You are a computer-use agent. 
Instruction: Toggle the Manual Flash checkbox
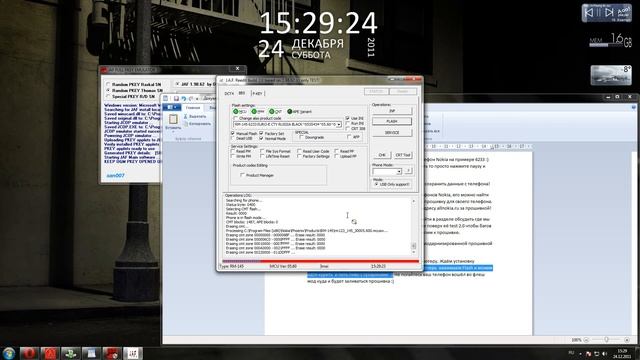[233, 133]
